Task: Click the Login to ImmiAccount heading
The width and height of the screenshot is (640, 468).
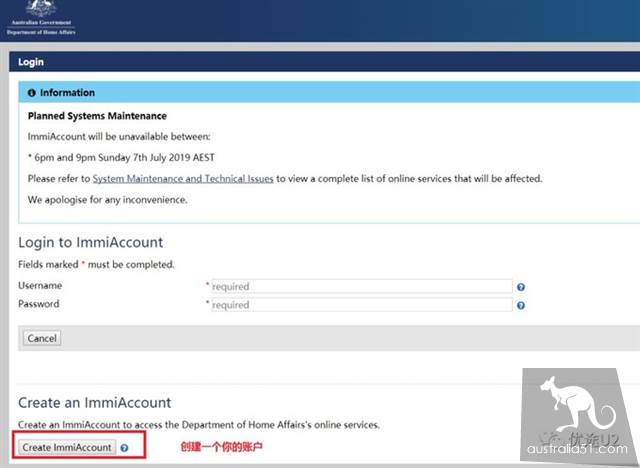Action: point(91,242)
